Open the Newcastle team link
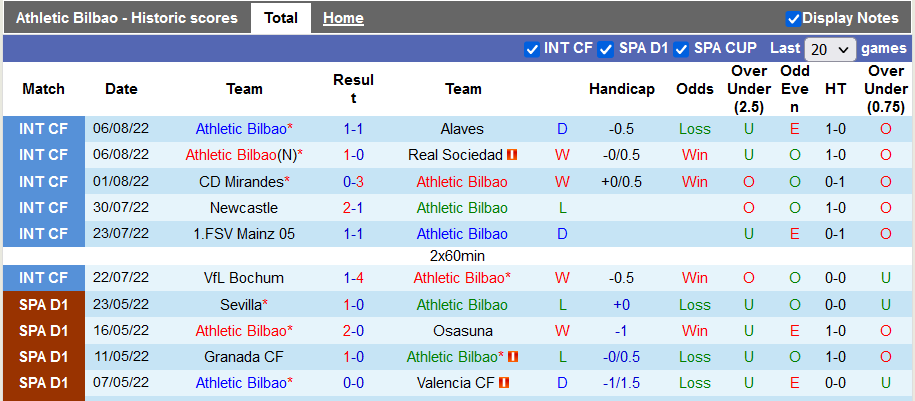 pyautogui.click(x=244, y=208)
